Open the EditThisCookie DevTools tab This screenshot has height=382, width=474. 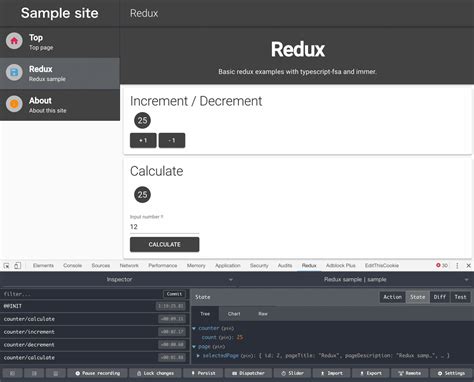[x=382, y=266]
